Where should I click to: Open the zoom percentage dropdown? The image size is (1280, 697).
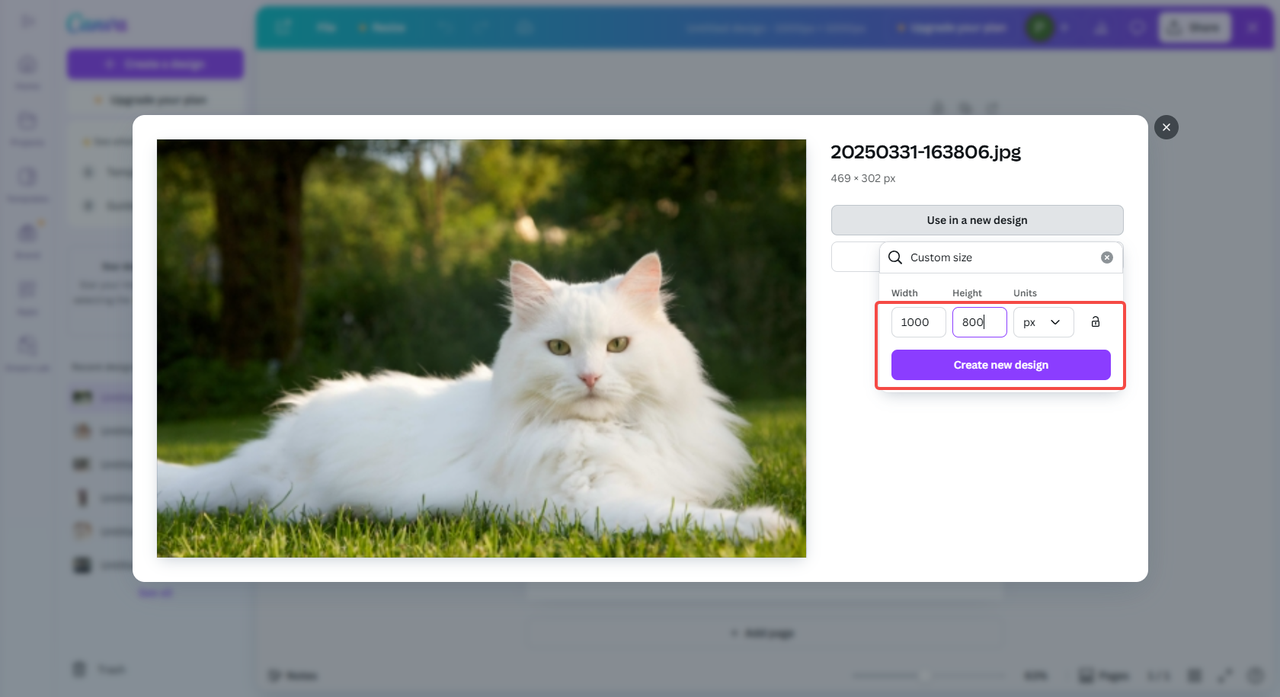pos(1037,675)
